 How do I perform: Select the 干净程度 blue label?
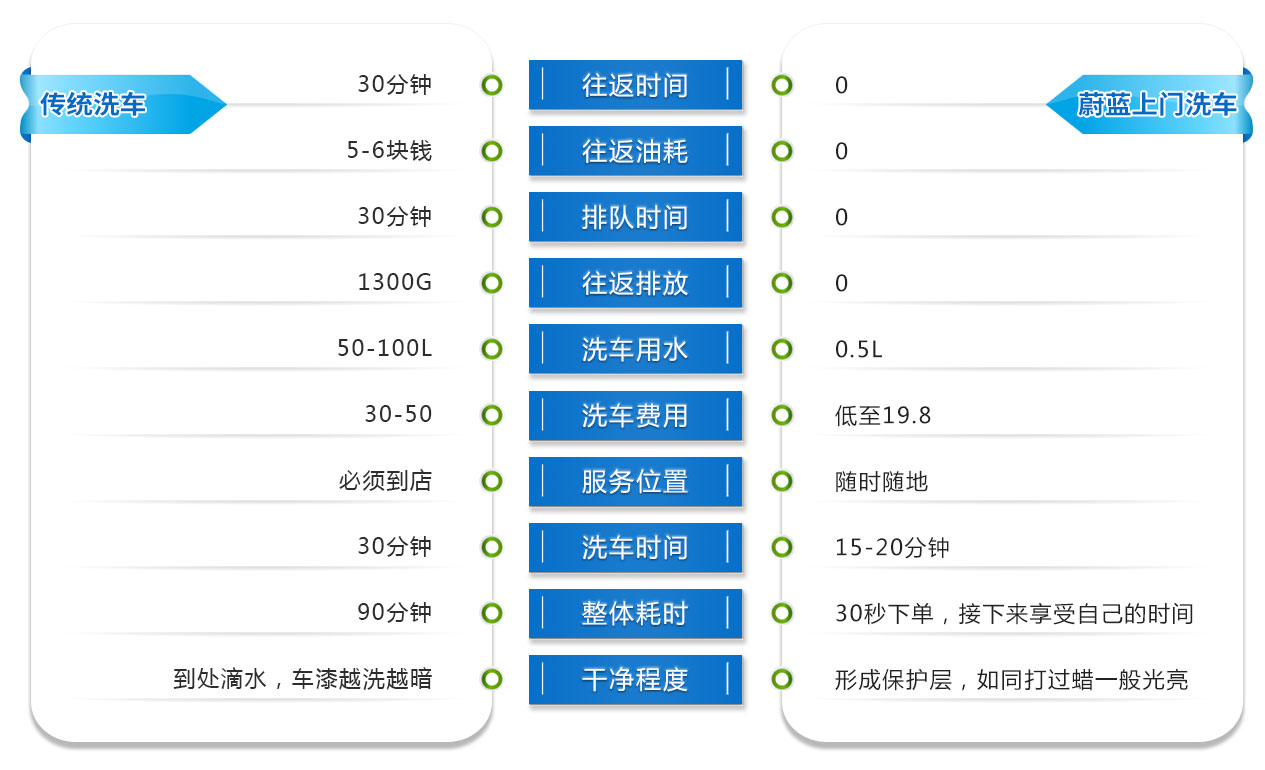635,679
